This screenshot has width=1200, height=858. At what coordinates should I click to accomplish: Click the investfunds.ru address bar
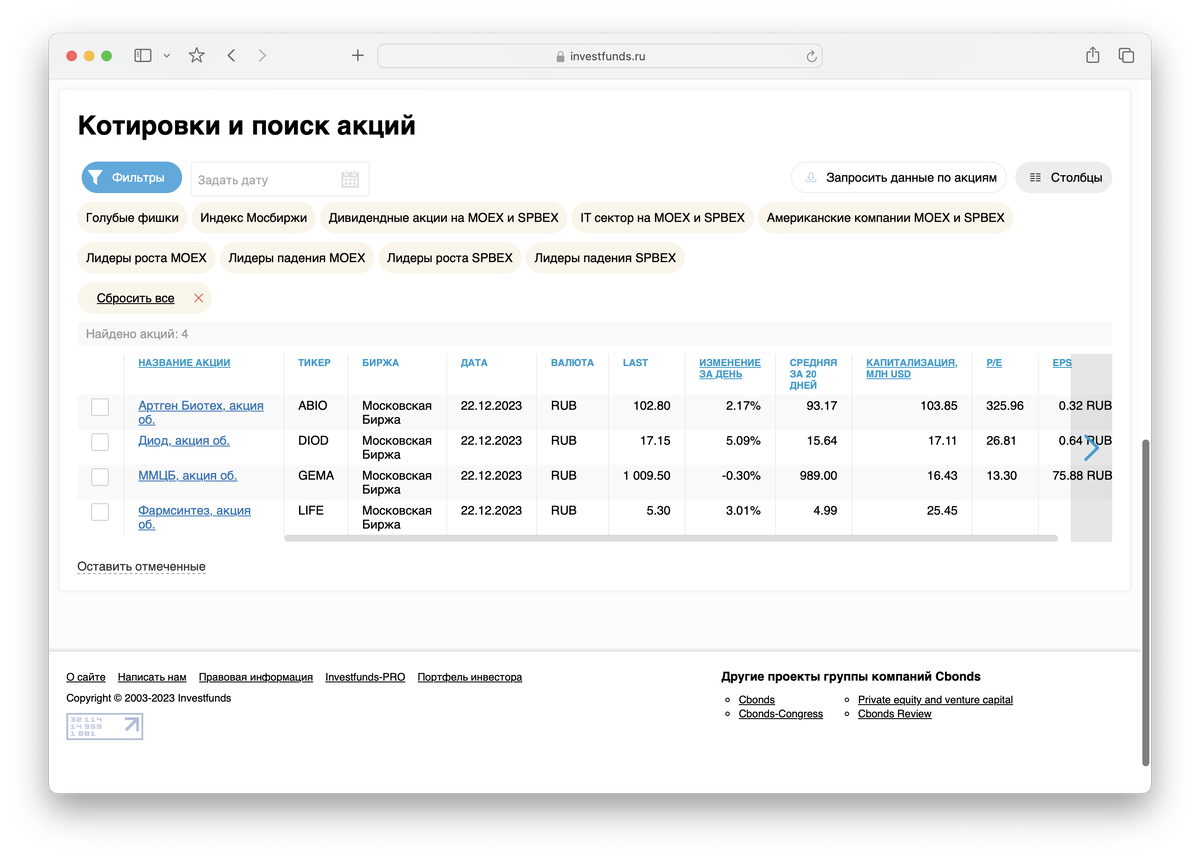(600, 56)
